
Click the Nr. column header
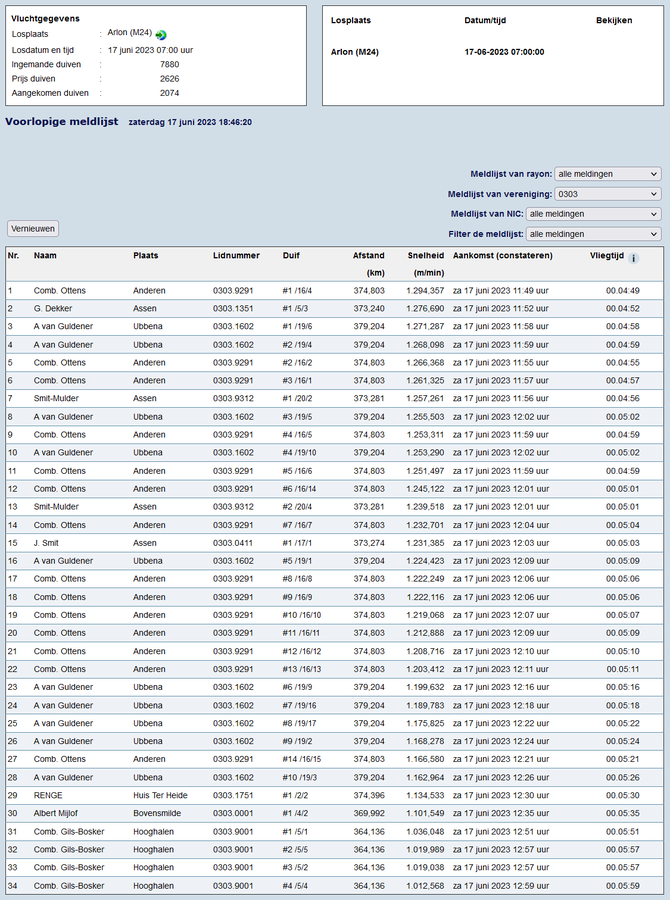point(14,255)
